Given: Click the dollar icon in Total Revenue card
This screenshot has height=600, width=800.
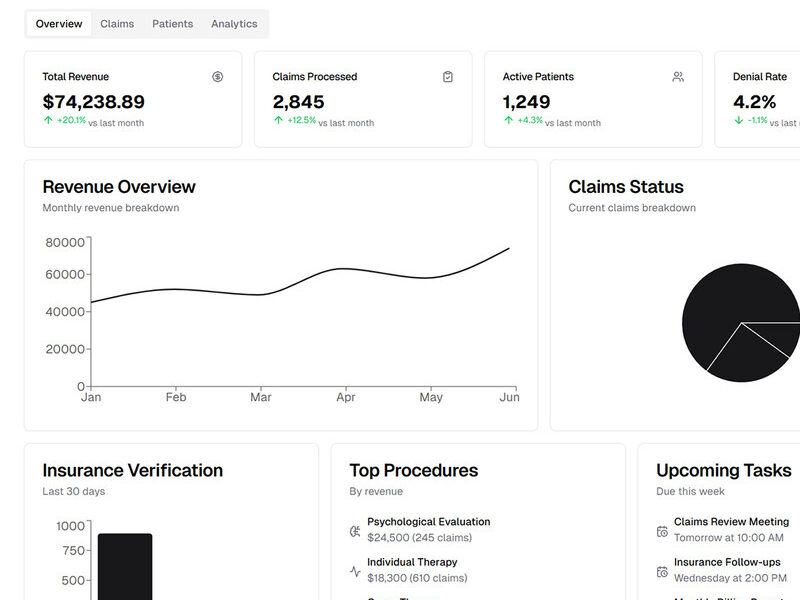Looking at the screenshot, I should [x=218, y=77].
